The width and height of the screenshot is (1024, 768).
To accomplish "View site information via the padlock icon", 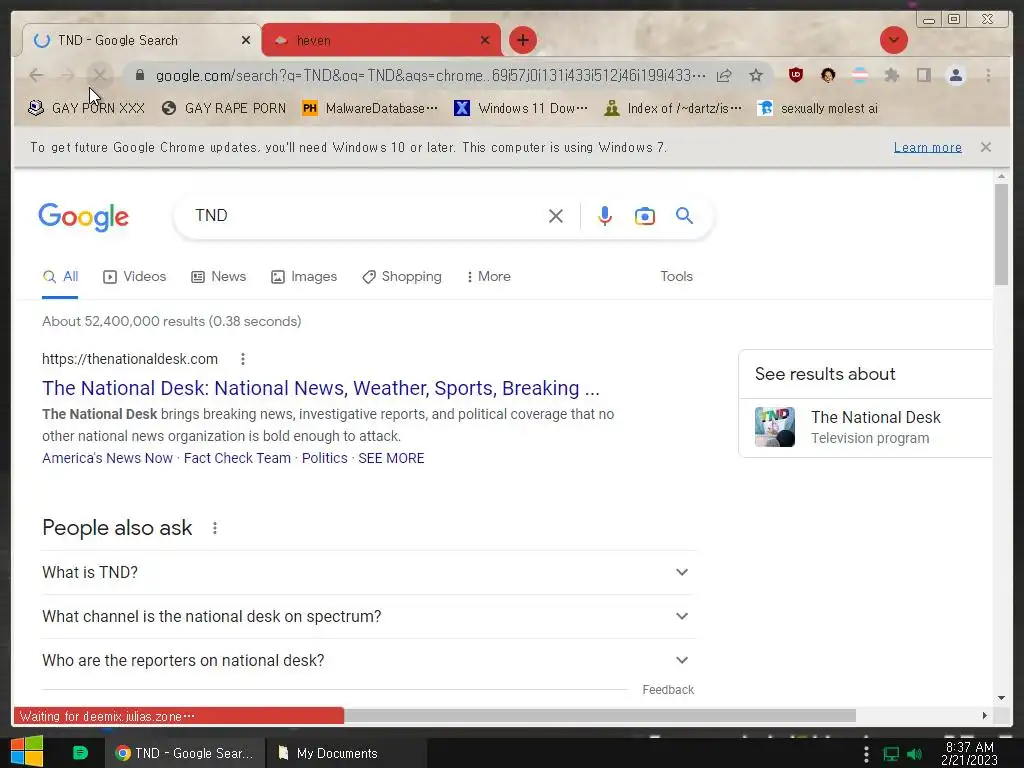I will click(x=140, y=76).
